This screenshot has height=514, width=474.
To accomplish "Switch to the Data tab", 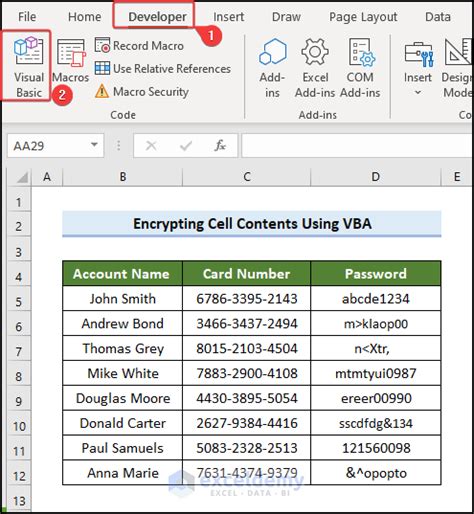I will coord(438,17).
